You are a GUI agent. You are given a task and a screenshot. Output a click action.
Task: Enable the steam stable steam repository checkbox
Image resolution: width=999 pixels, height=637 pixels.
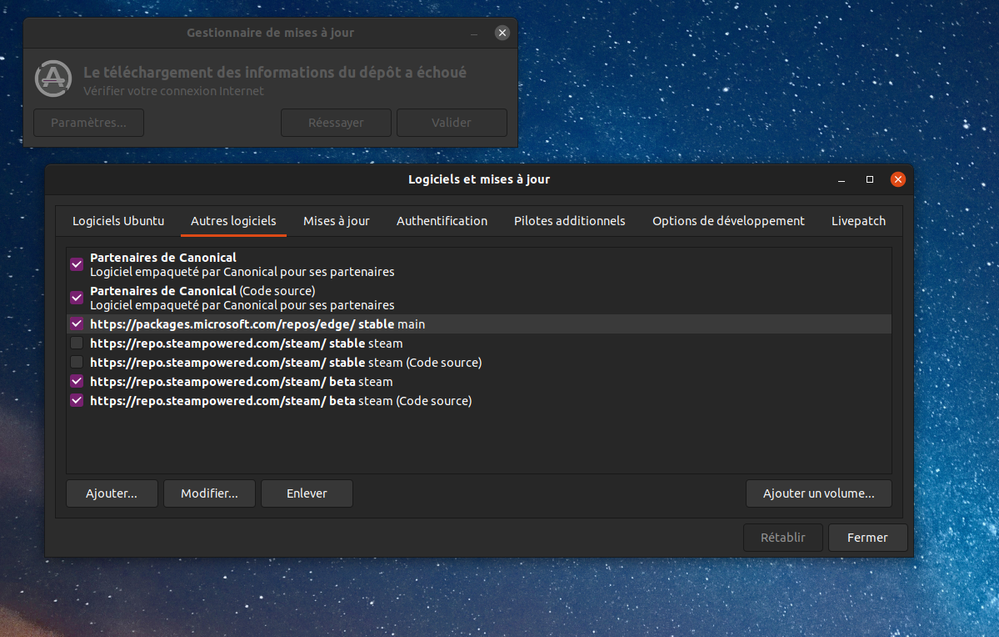tap(76, 343)
